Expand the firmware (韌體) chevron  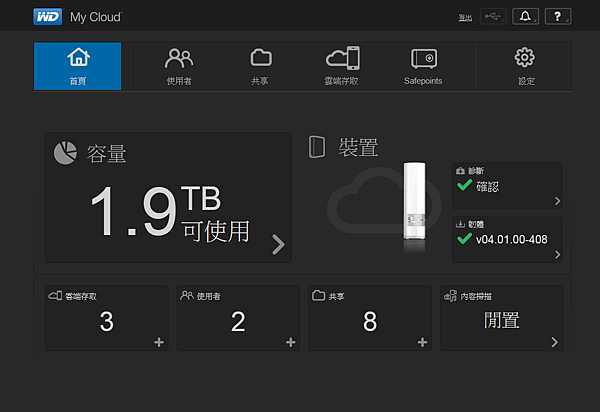click(558, 255)
